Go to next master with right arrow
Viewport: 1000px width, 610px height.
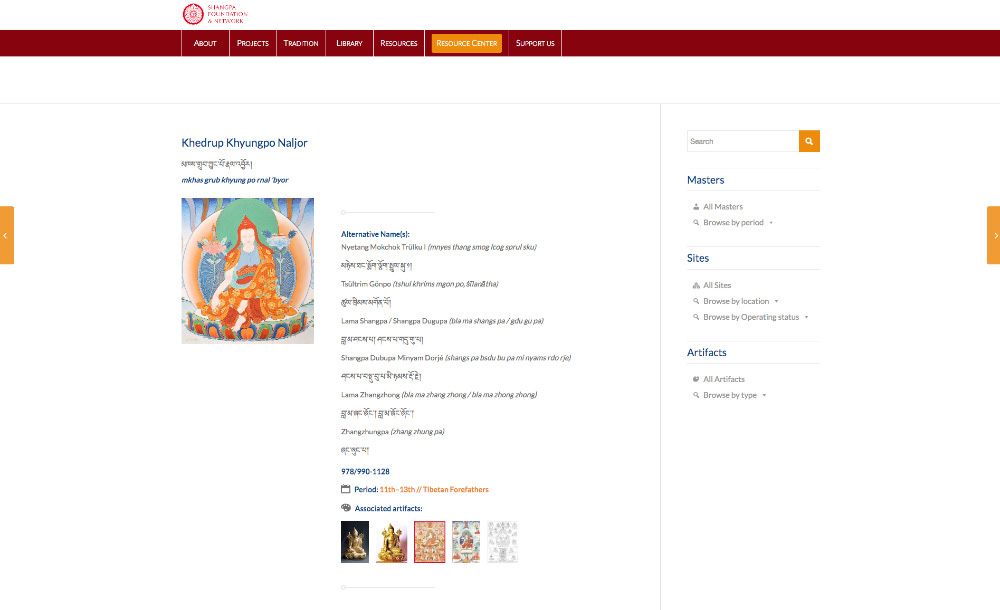coord(994,235)
